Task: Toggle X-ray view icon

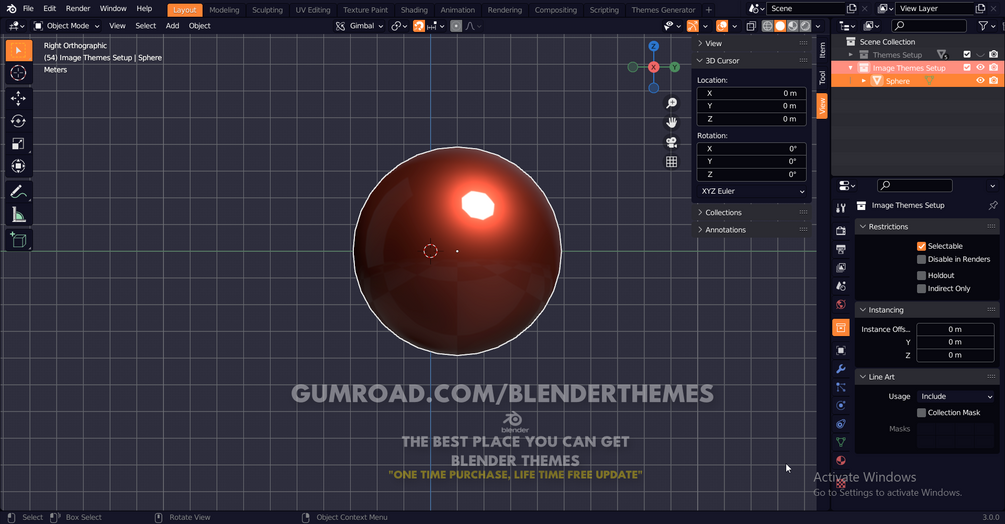Action: pyautogui.click(x=751, y=26)
